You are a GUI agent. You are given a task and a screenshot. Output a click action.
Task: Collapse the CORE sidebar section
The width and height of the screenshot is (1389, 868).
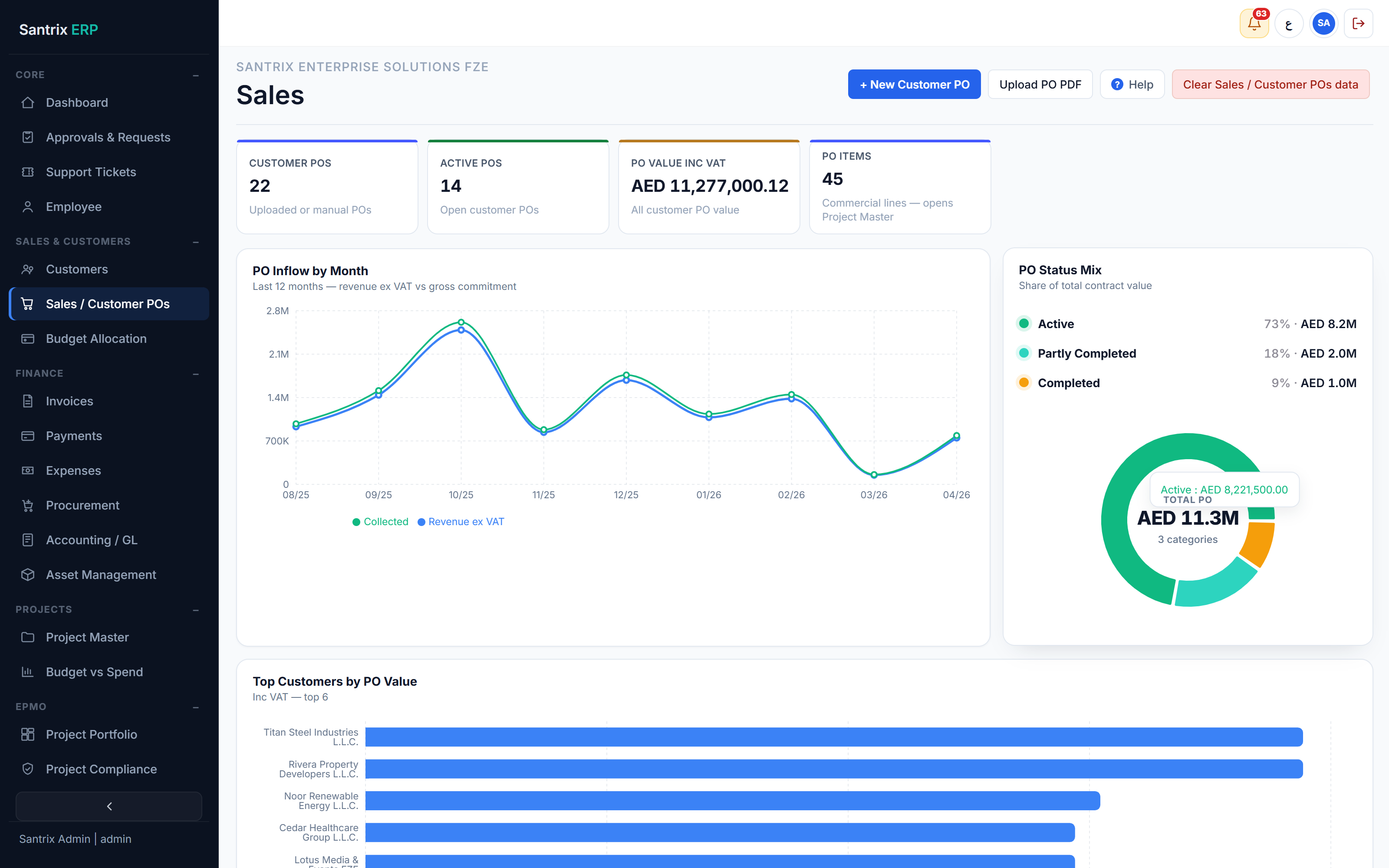(x=196, y=75)
